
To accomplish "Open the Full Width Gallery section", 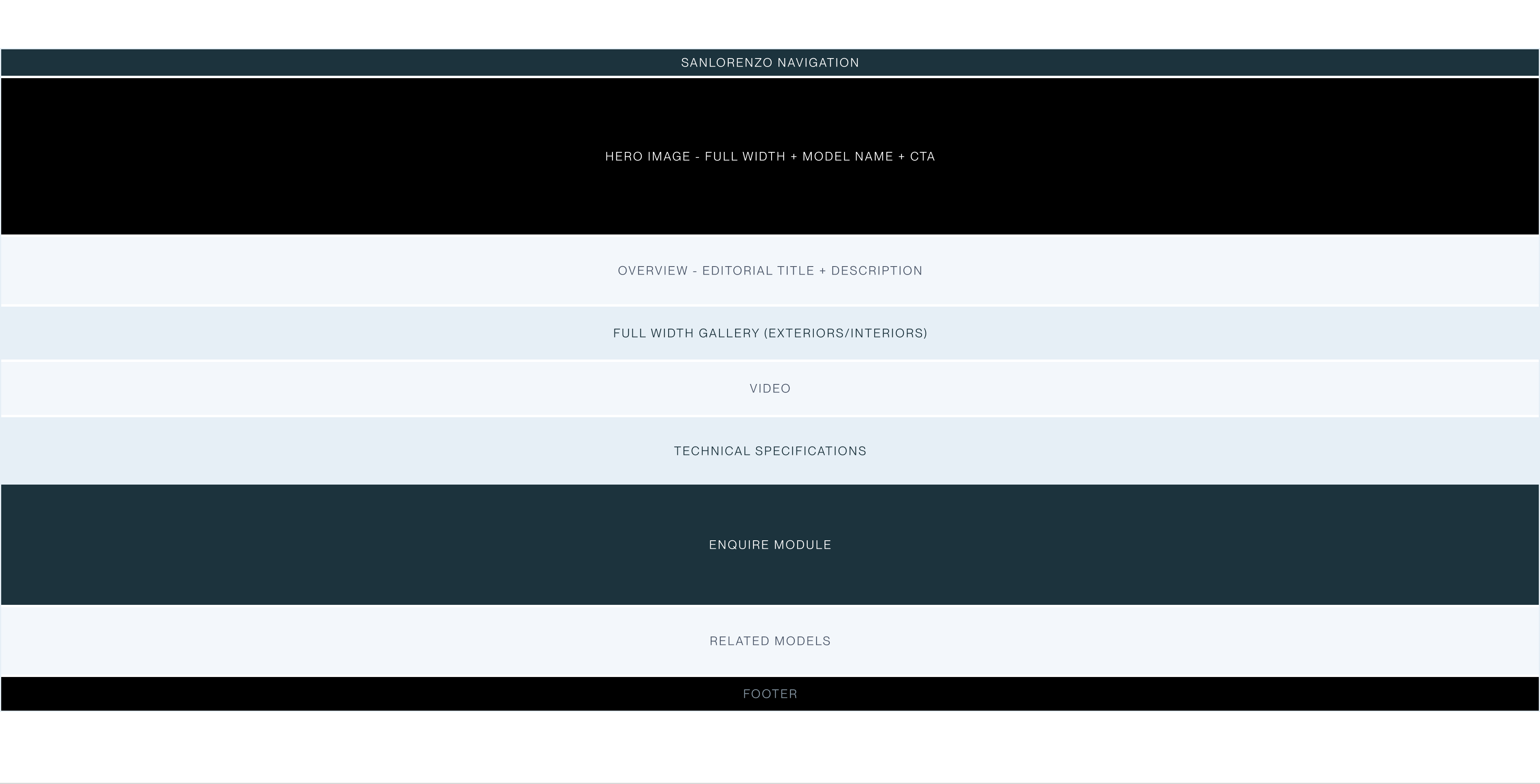I will coord(770,333).
